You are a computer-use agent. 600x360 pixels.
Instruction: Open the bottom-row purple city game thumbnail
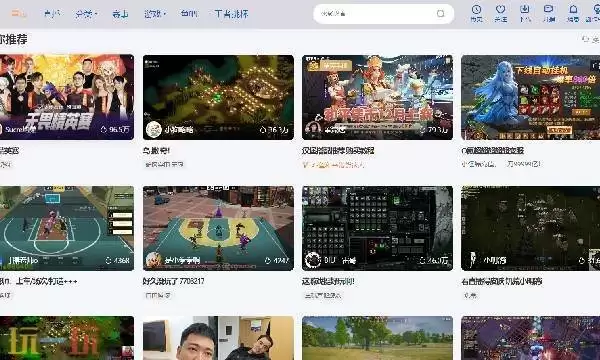pyautogui.click(x=530, y=338)
